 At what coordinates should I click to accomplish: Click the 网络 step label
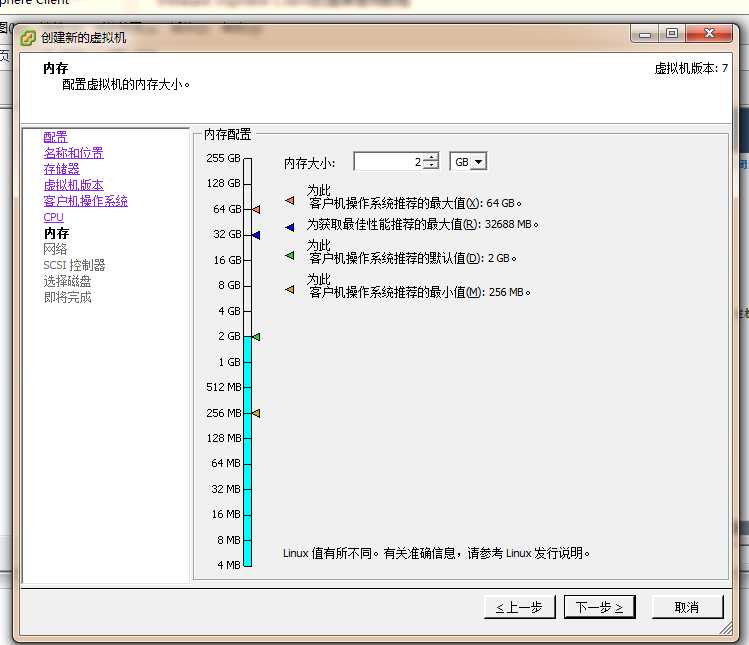pyautogui.click(x=55, y=249)
